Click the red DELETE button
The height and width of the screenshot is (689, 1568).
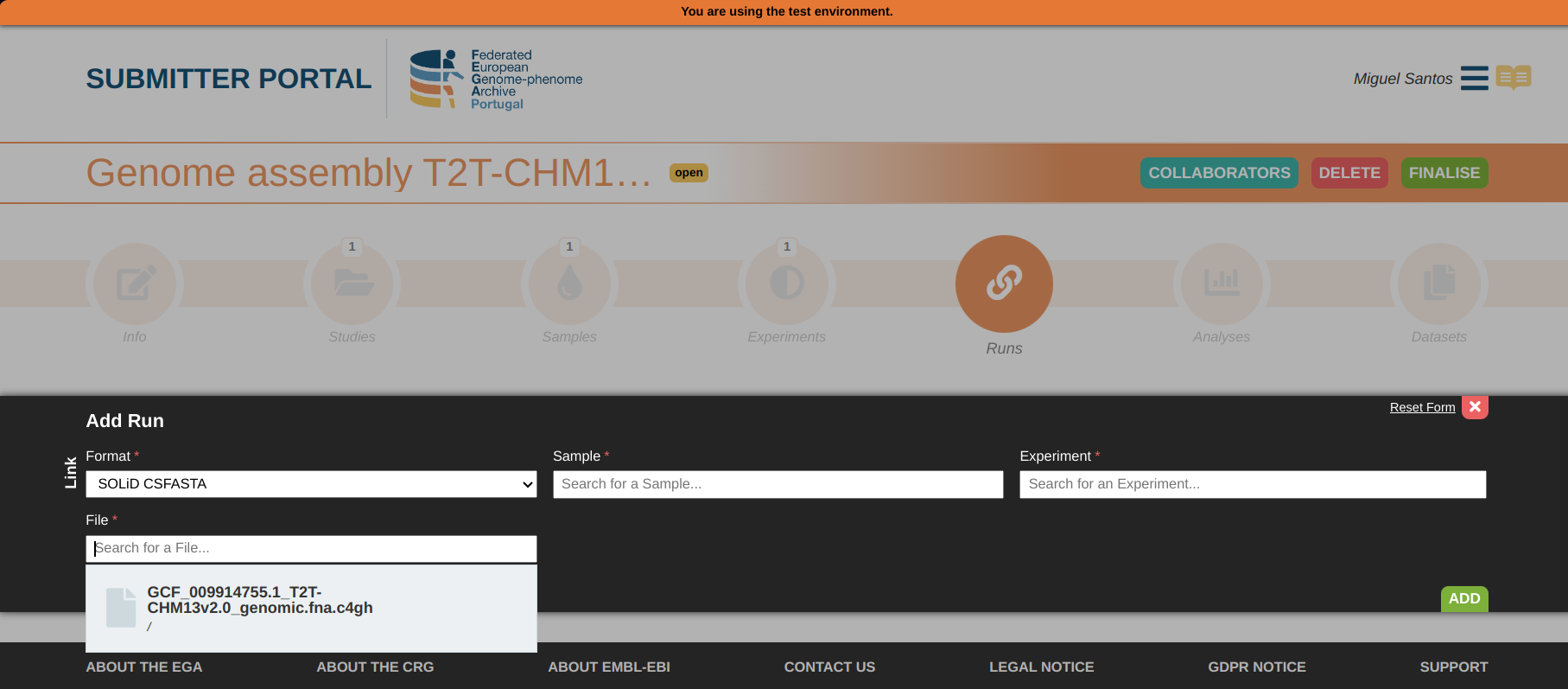coord(1349,173)
